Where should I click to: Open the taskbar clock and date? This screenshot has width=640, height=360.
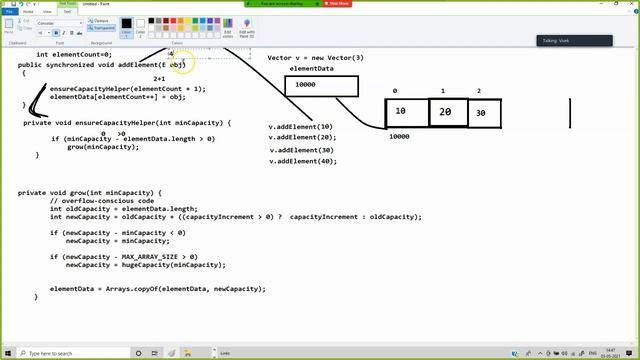611,353
